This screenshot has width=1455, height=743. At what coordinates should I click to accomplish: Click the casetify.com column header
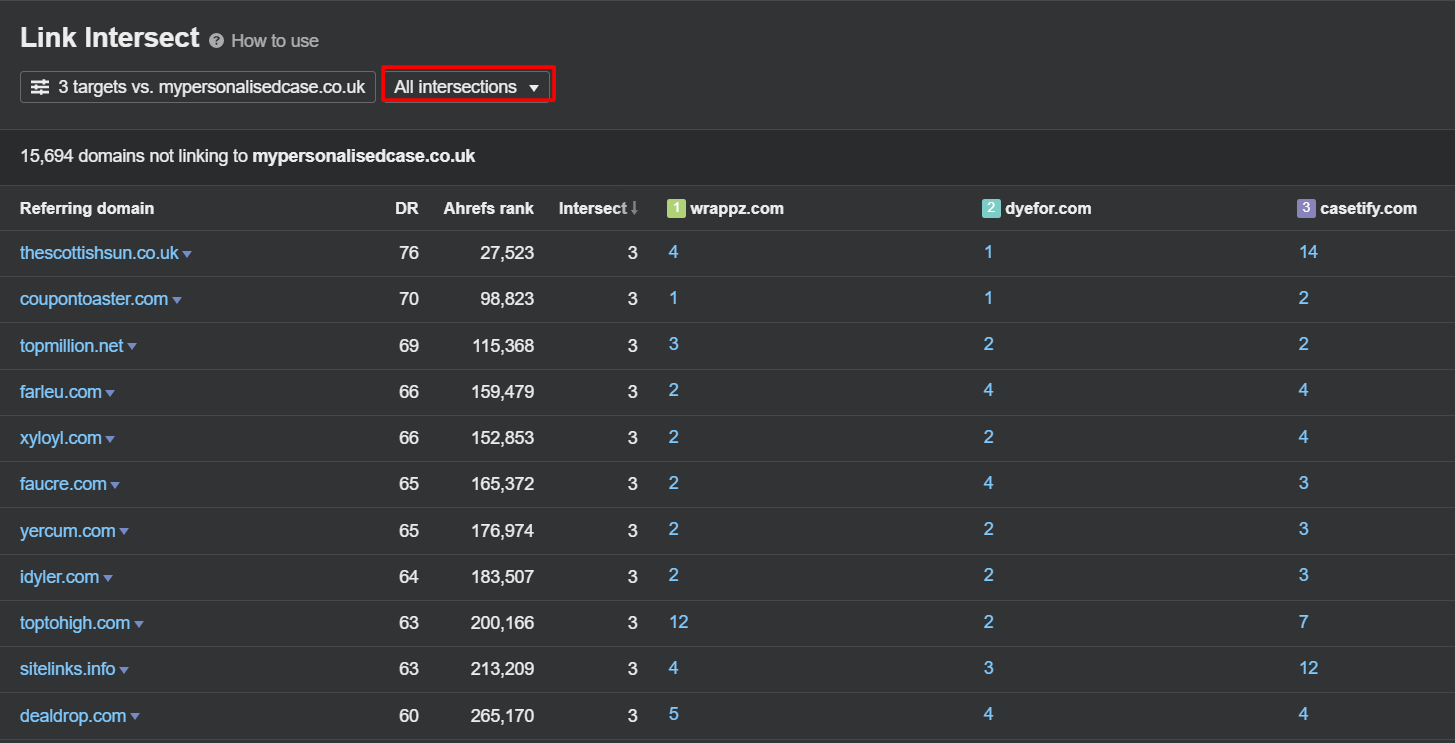pos(1368,208)
